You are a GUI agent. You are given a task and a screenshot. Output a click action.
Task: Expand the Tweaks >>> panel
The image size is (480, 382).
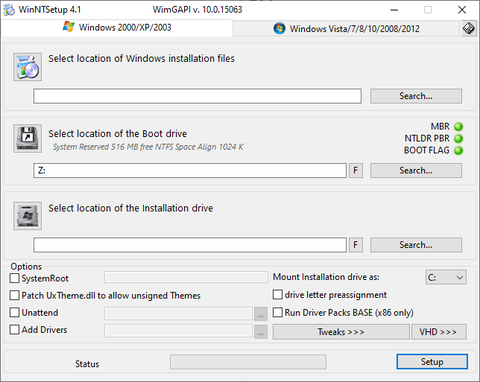pyautogui.click(x=341, y=332)
